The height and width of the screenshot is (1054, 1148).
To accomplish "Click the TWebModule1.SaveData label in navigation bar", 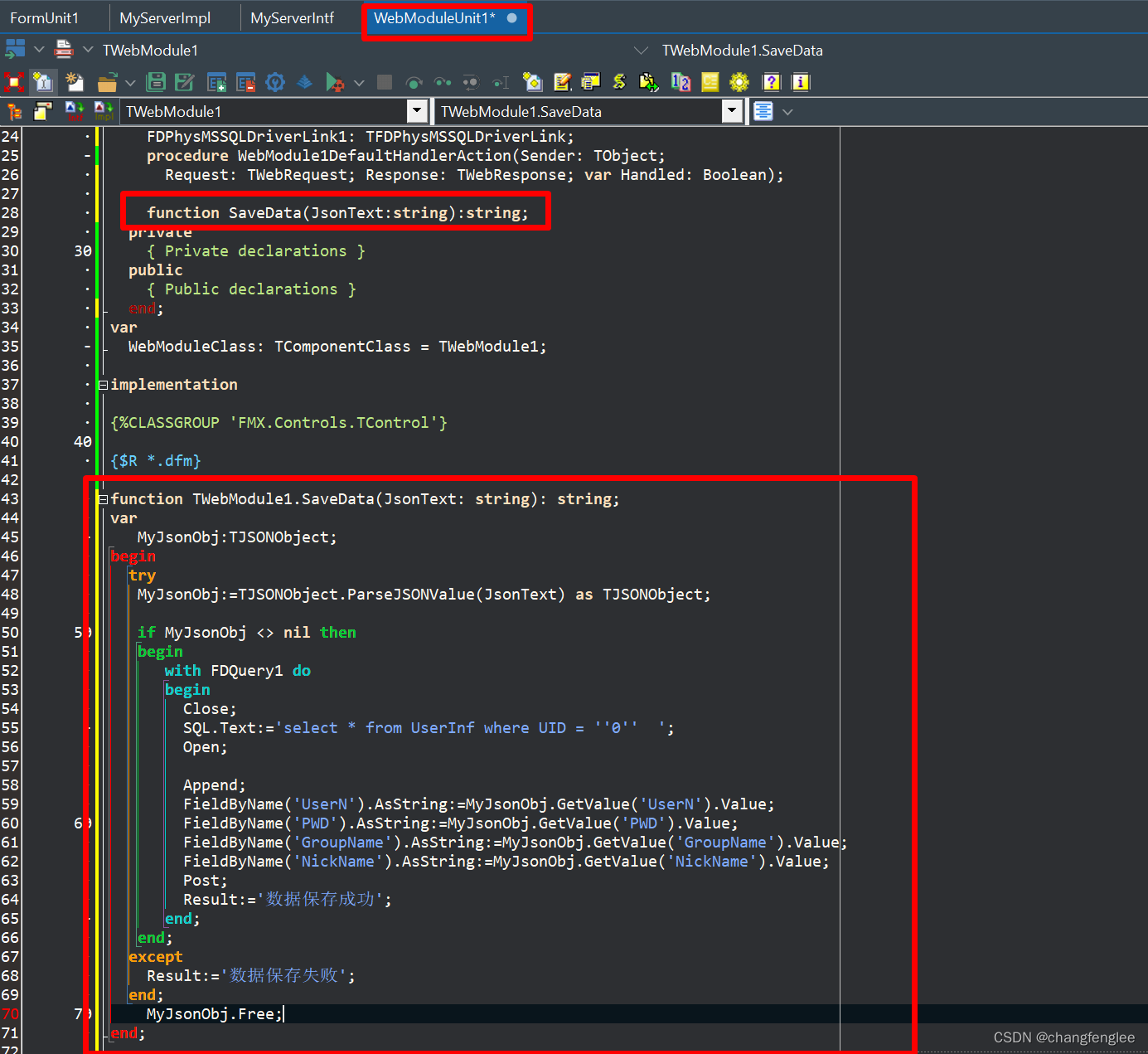I will pos(743,51).
